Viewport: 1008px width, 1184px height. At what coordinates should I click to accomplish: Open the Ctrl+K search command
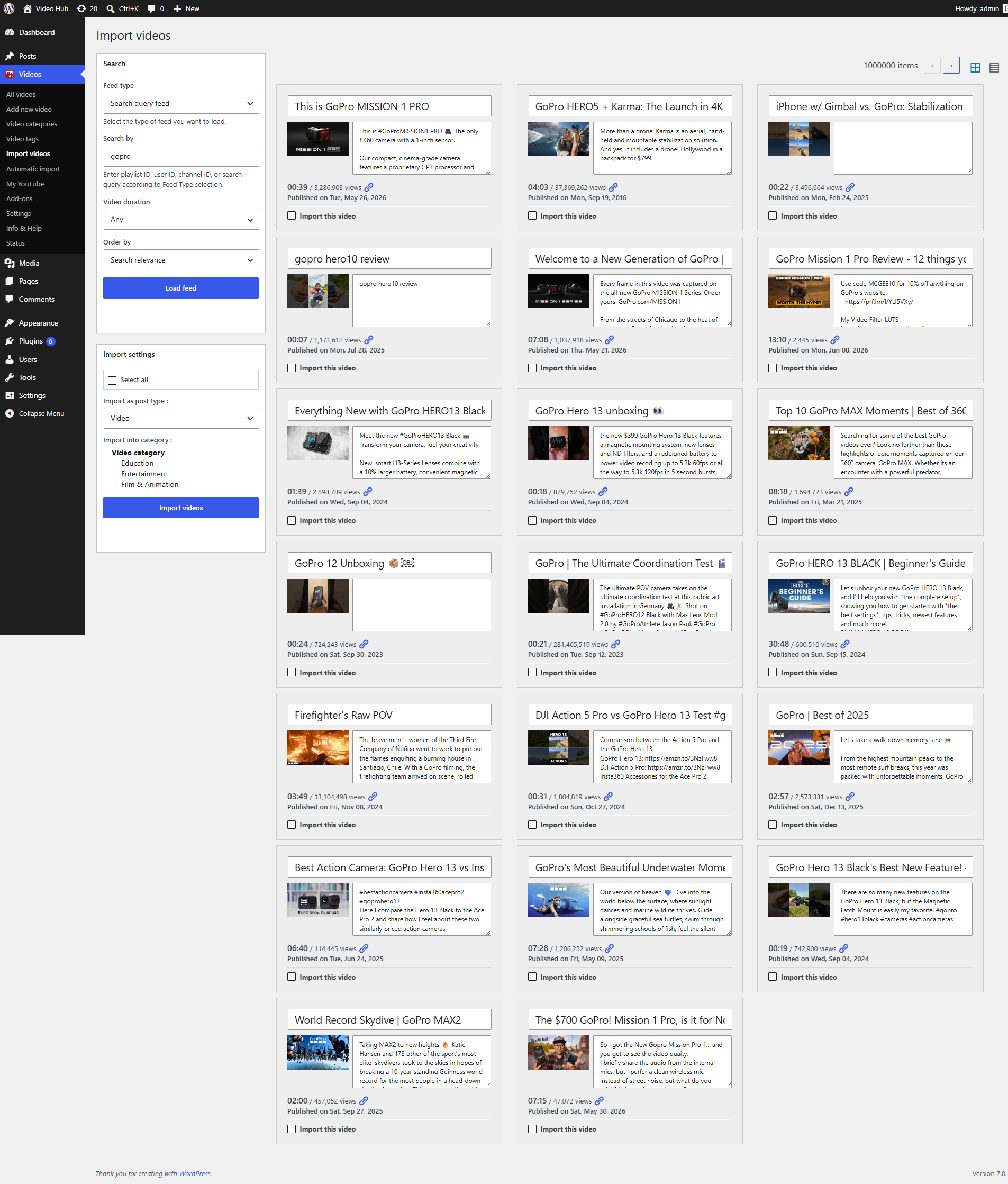tap(122, 8)
